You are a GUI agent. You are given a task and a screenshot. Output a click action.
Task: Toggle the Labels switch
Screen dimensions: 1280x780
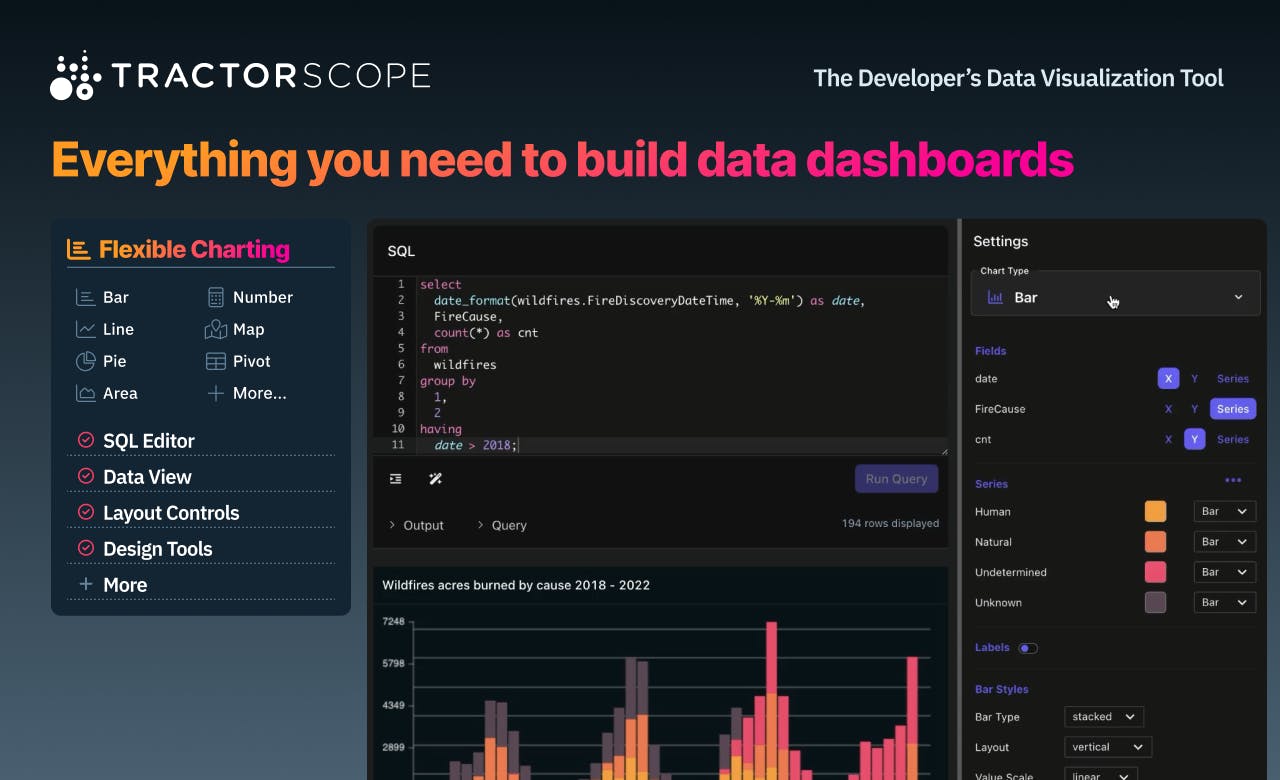click(1028, 648)
